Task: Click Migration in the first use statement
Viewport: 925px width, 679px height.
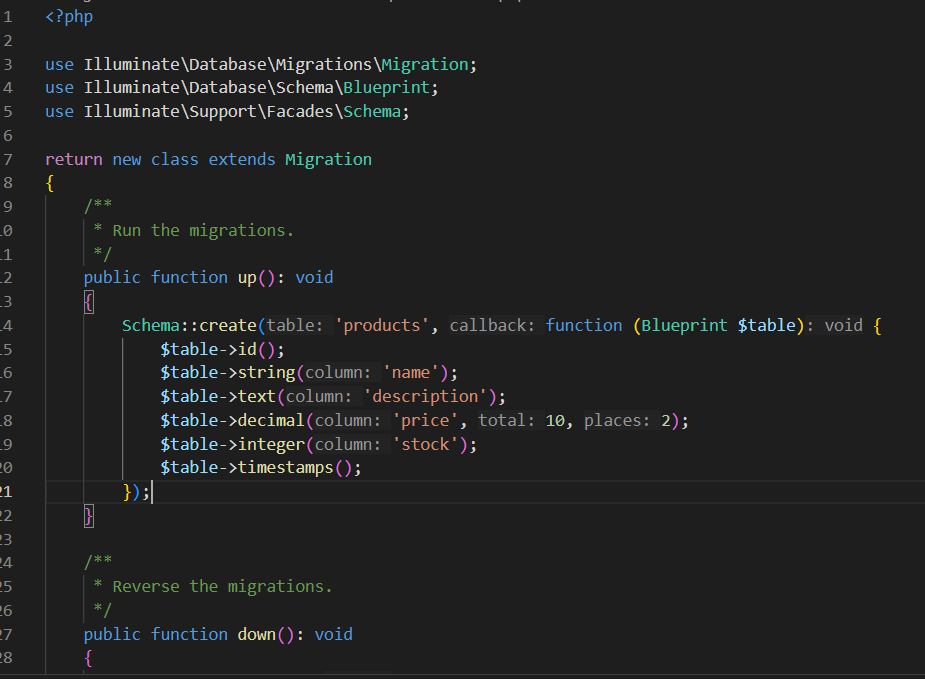Action: pyautogui.click(x=425, y=64)
